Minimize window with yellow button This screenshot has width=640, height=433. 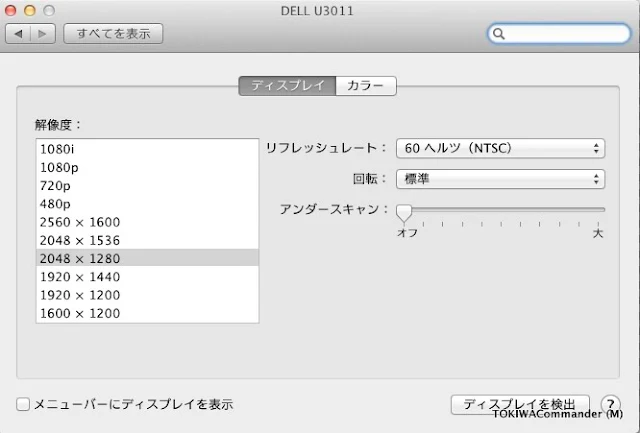30,11
